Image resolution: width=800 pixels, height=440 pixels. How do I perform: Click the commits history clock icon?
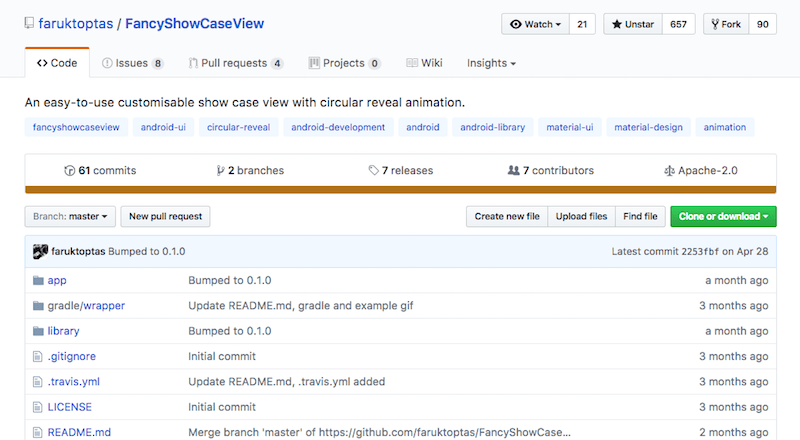[69, 170]
